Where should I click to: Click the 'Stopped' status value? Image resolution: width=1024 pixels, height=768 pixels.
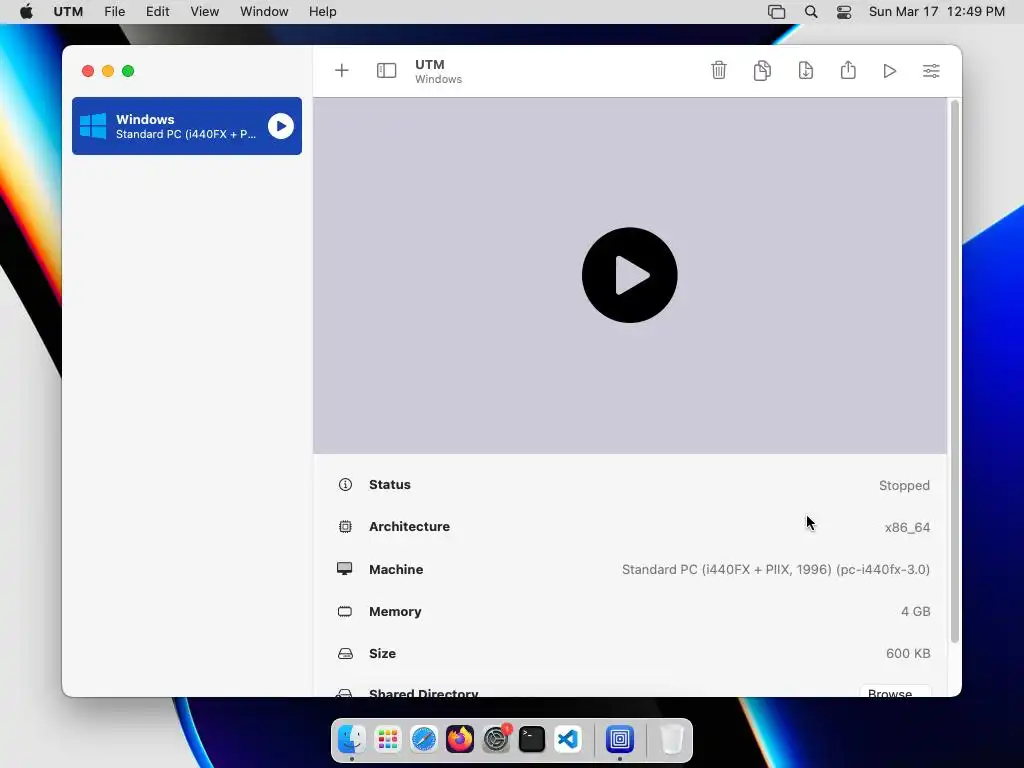click(x=904, y=485)
